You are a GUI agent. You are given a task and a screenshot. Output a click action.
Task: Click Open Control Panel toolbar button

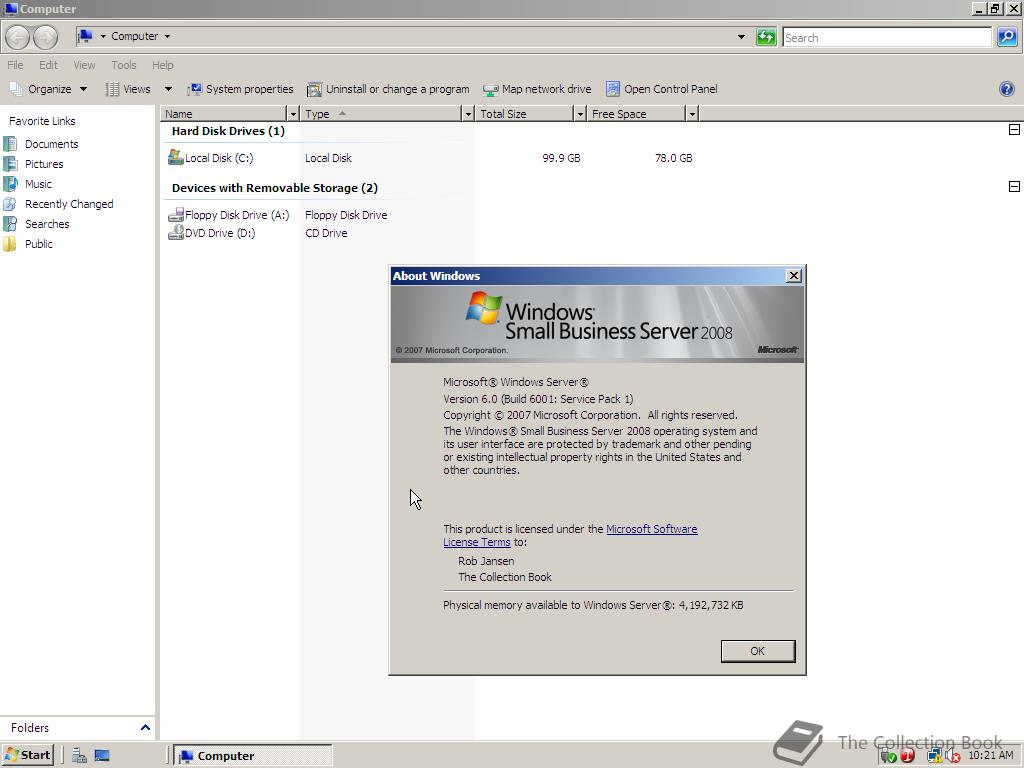[662, 89]
